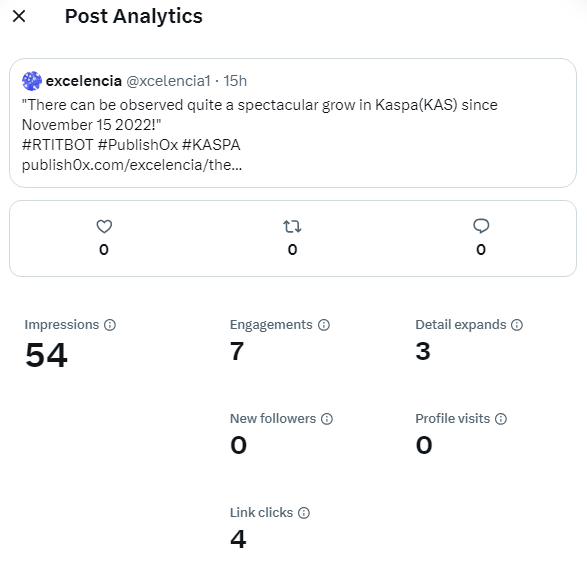Click the reply speech bubble icon
Screen dimensions: 587x564
pyautogui.click(x=481, y=226)
